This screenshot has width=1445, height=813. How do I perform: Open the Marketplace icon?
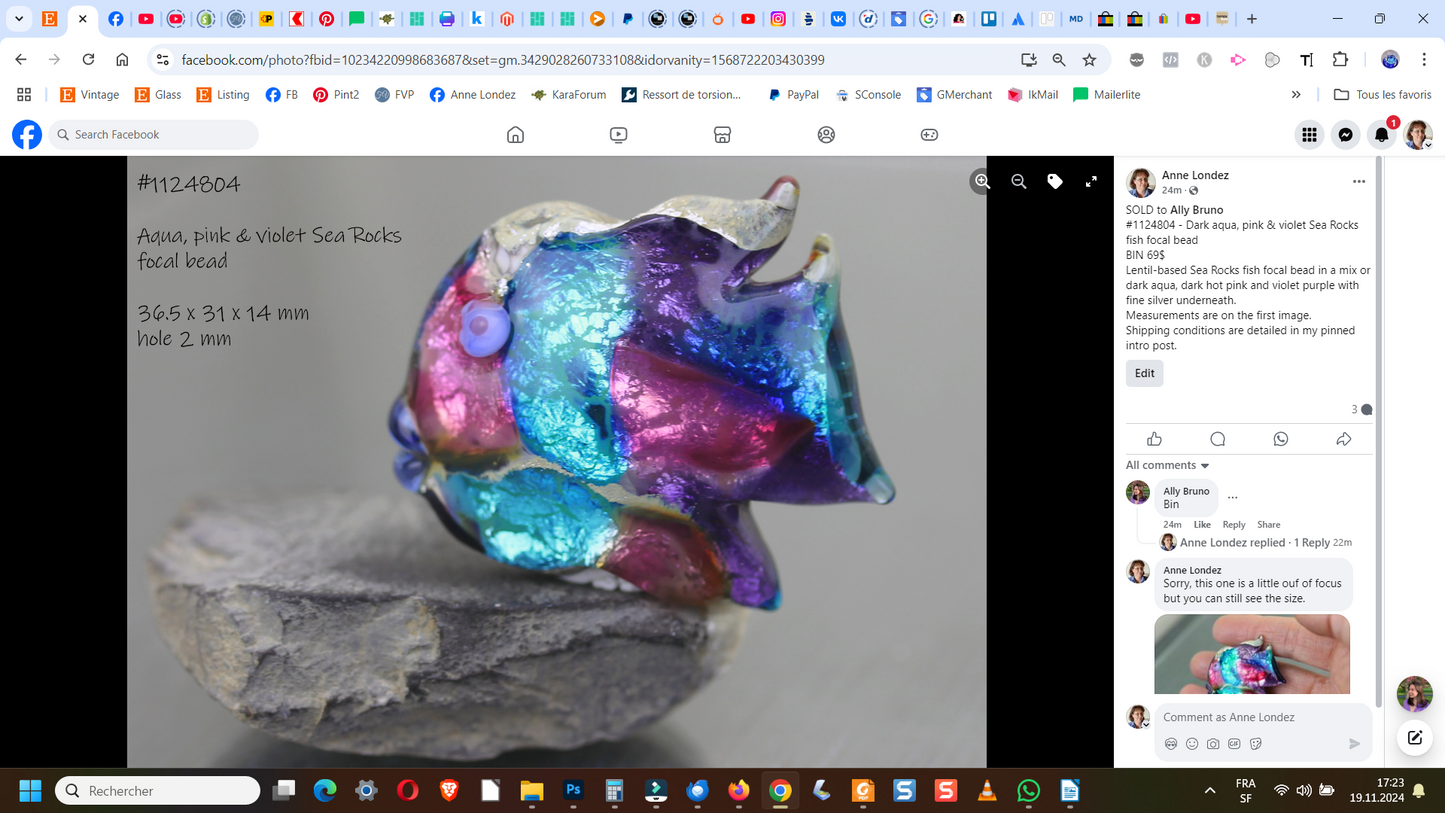(722, 134)
